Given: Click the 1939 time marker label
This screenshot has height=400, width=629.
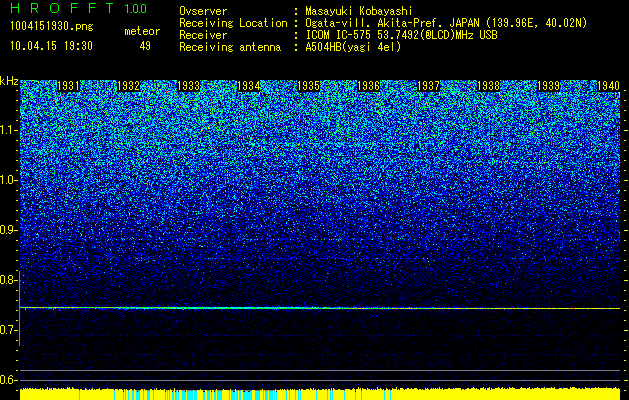Looking at the screenshot, I should [548, 86].
